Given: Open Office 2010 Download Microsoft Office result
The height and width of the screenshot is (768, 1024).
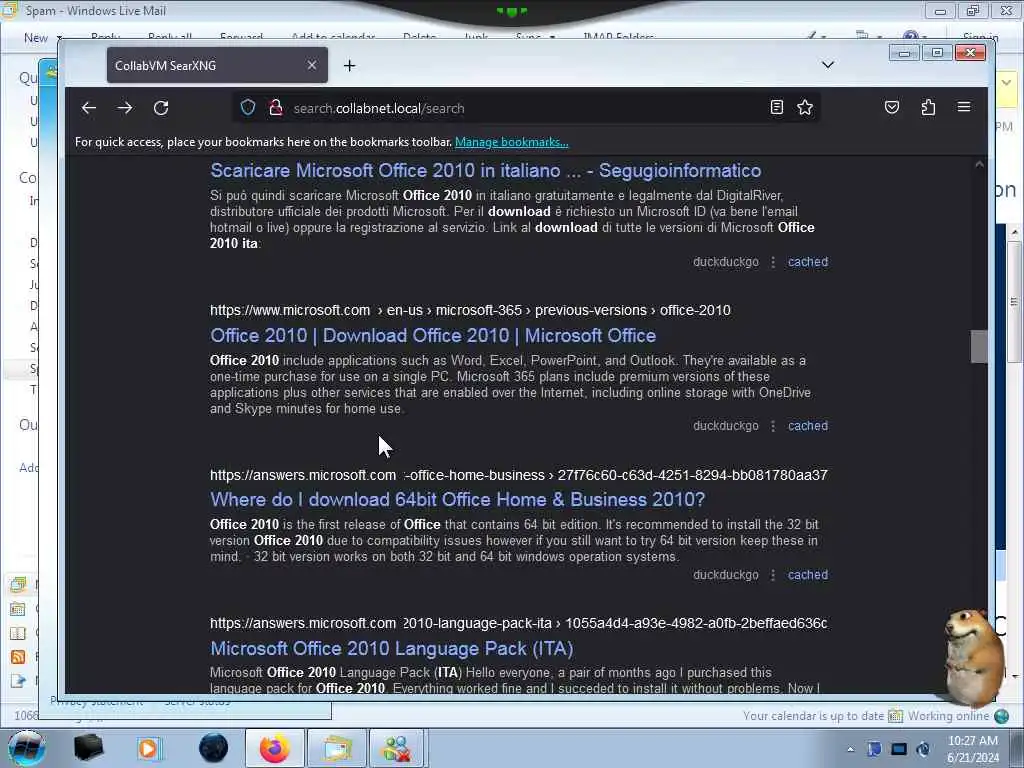Looking at the screenshot, I should pyautogui.click(x=433, y=336).
